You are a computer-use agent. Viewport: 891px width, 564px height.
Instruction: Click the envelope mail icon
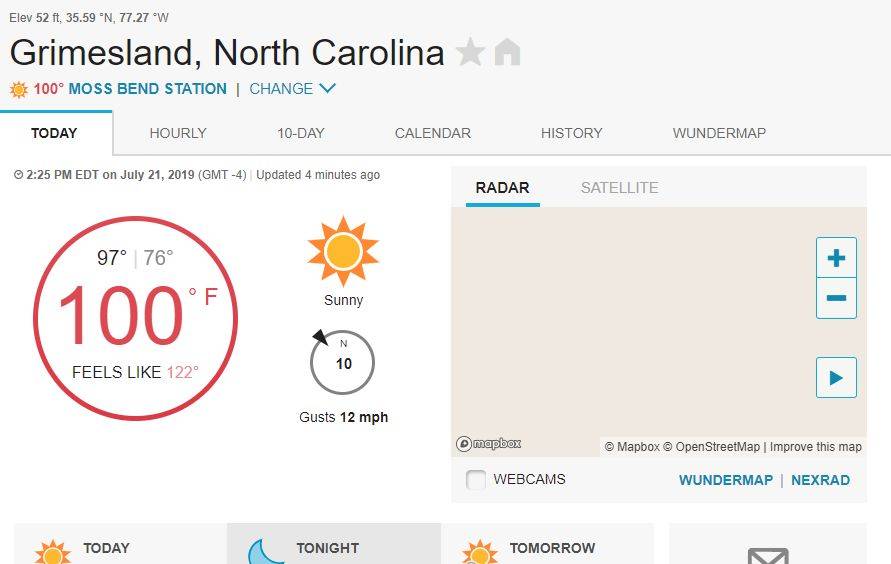click(x=767, y=555)
